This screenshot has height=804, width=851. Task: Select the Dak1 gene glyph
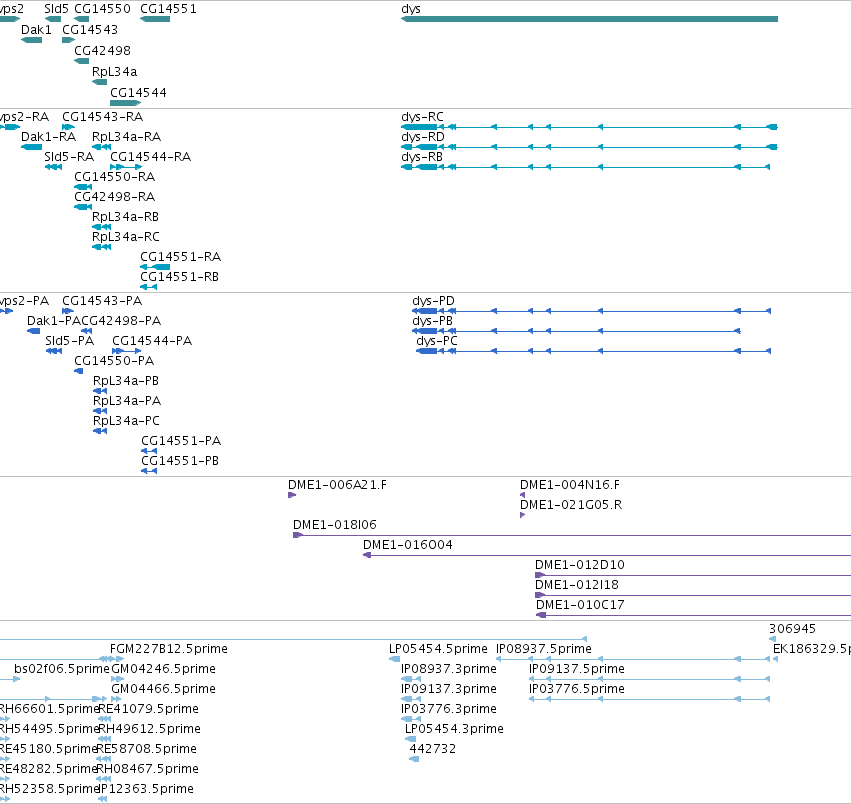coord(31,40)
